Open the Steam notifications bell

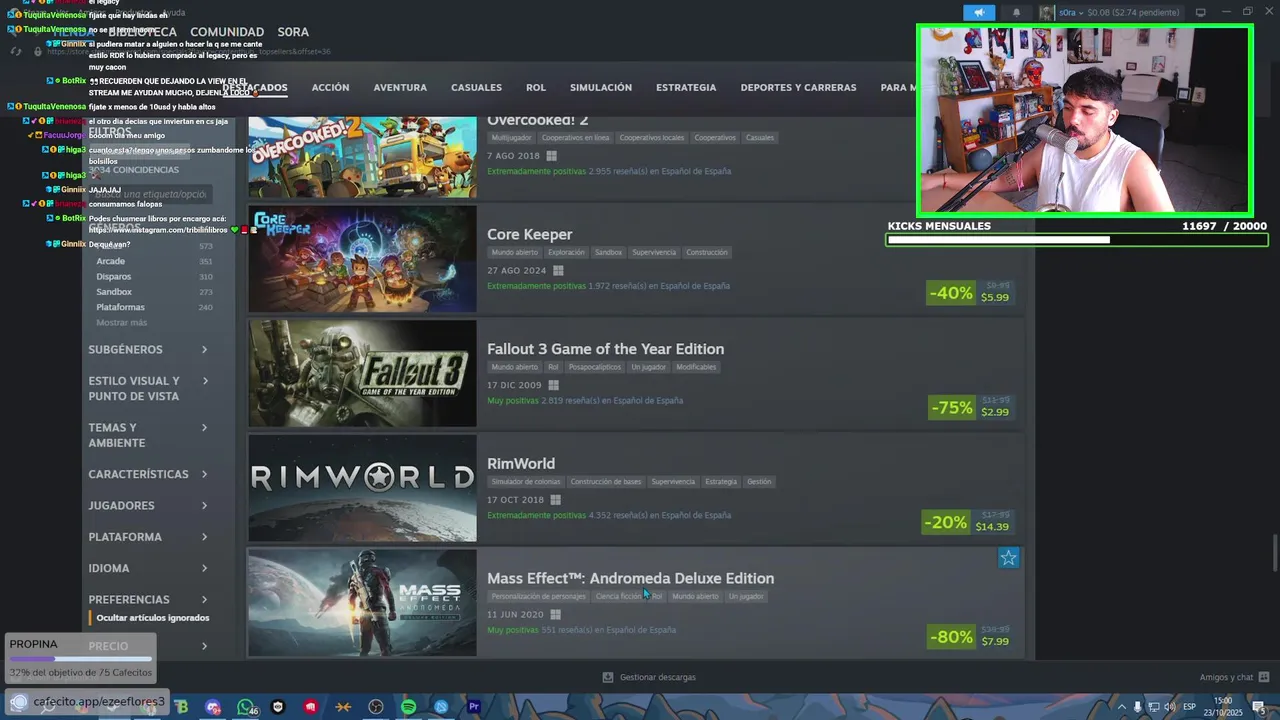pyautogui.click(x=1017, y=12)
